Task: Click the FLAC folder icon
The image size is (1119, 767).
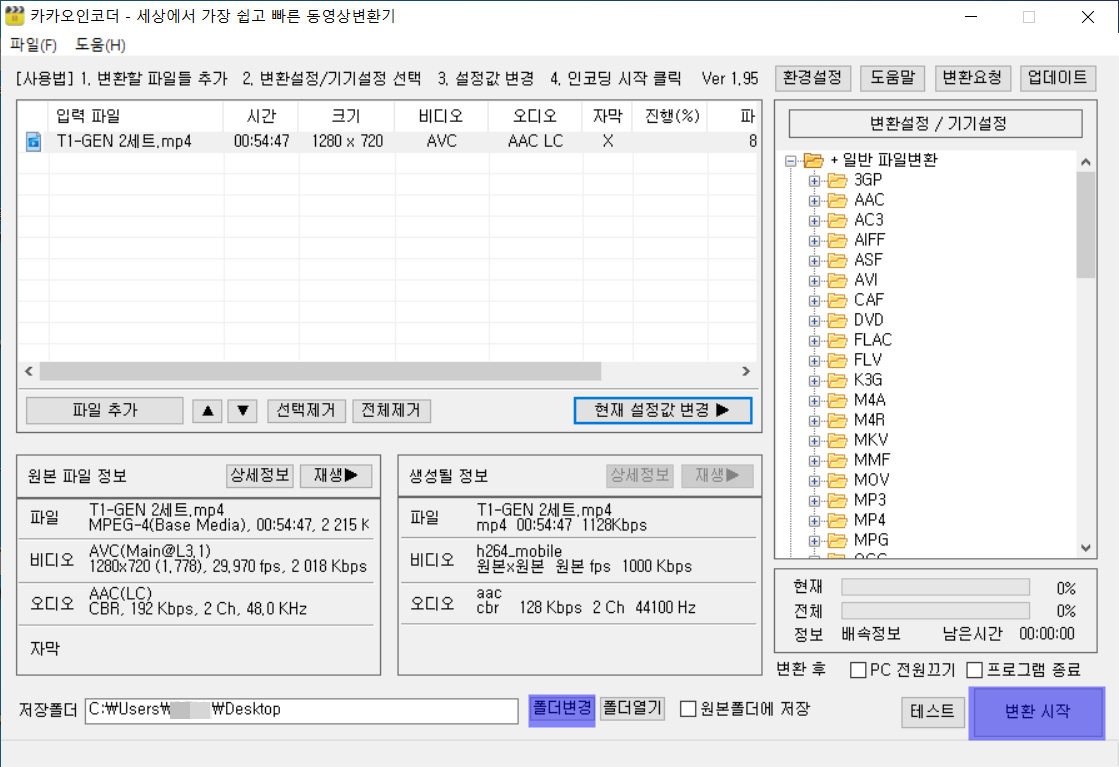Action: pos(837,340)
